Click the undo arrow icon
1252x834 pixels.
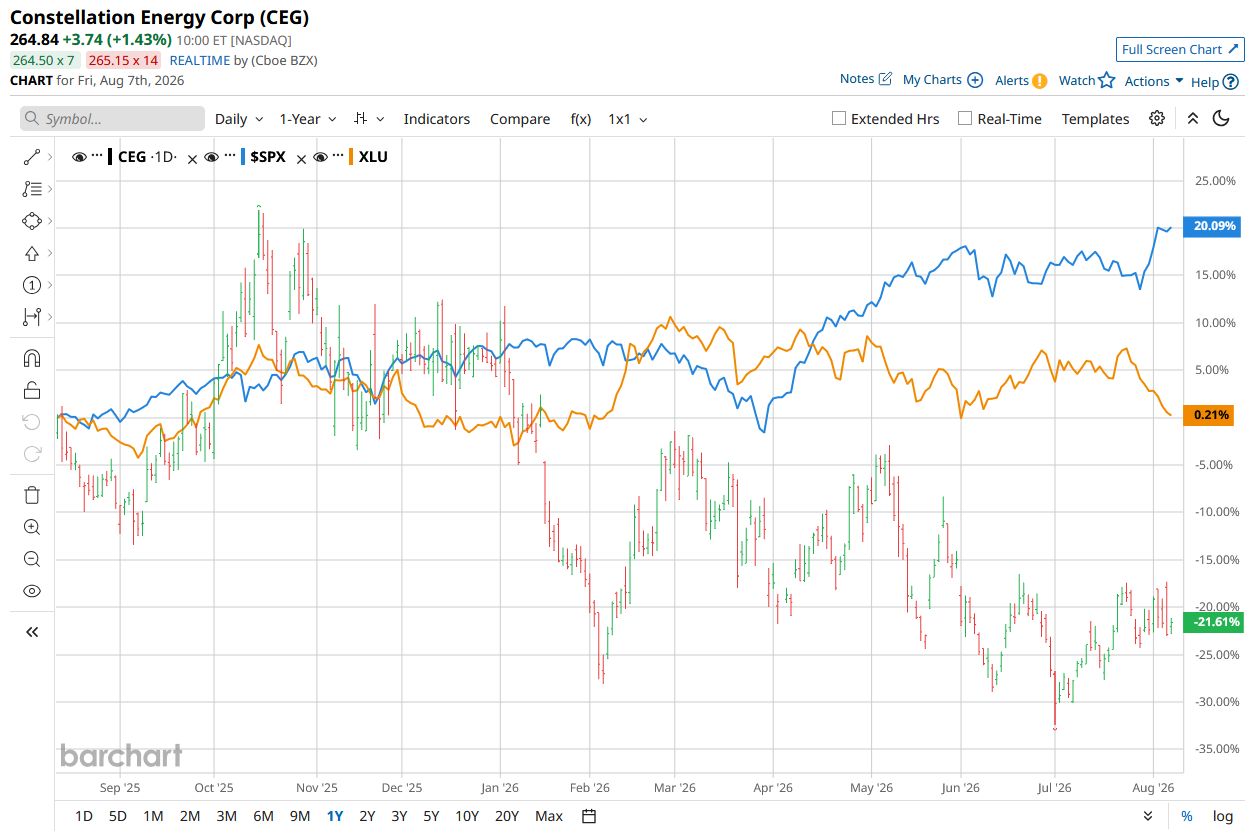tap(31, 422)
